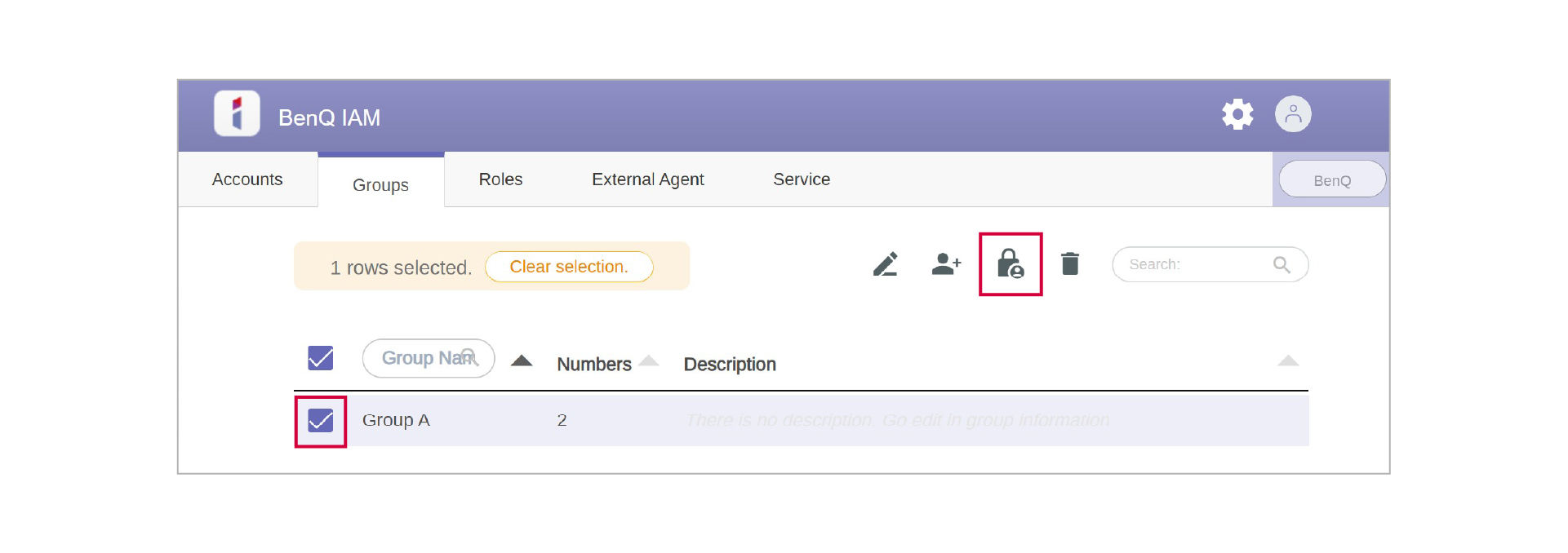Click the search magnifier icon
Viewport: 1568px width, 553px height.
tap(1281, 265)
